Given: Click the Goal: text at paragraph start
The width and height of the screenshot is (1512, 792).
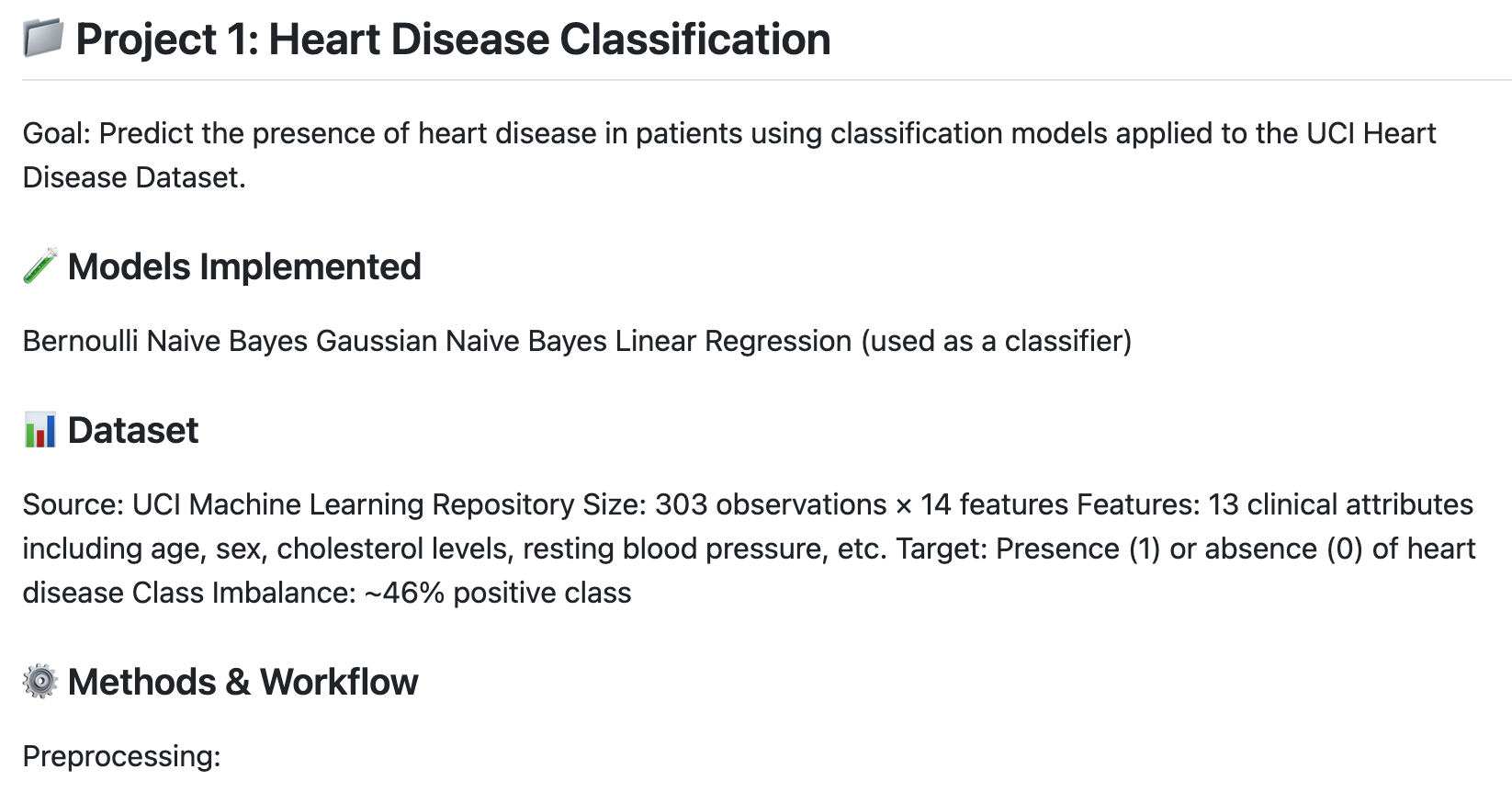Looking at the screenshot, I should pyautogui.click(x=57, y=133).
